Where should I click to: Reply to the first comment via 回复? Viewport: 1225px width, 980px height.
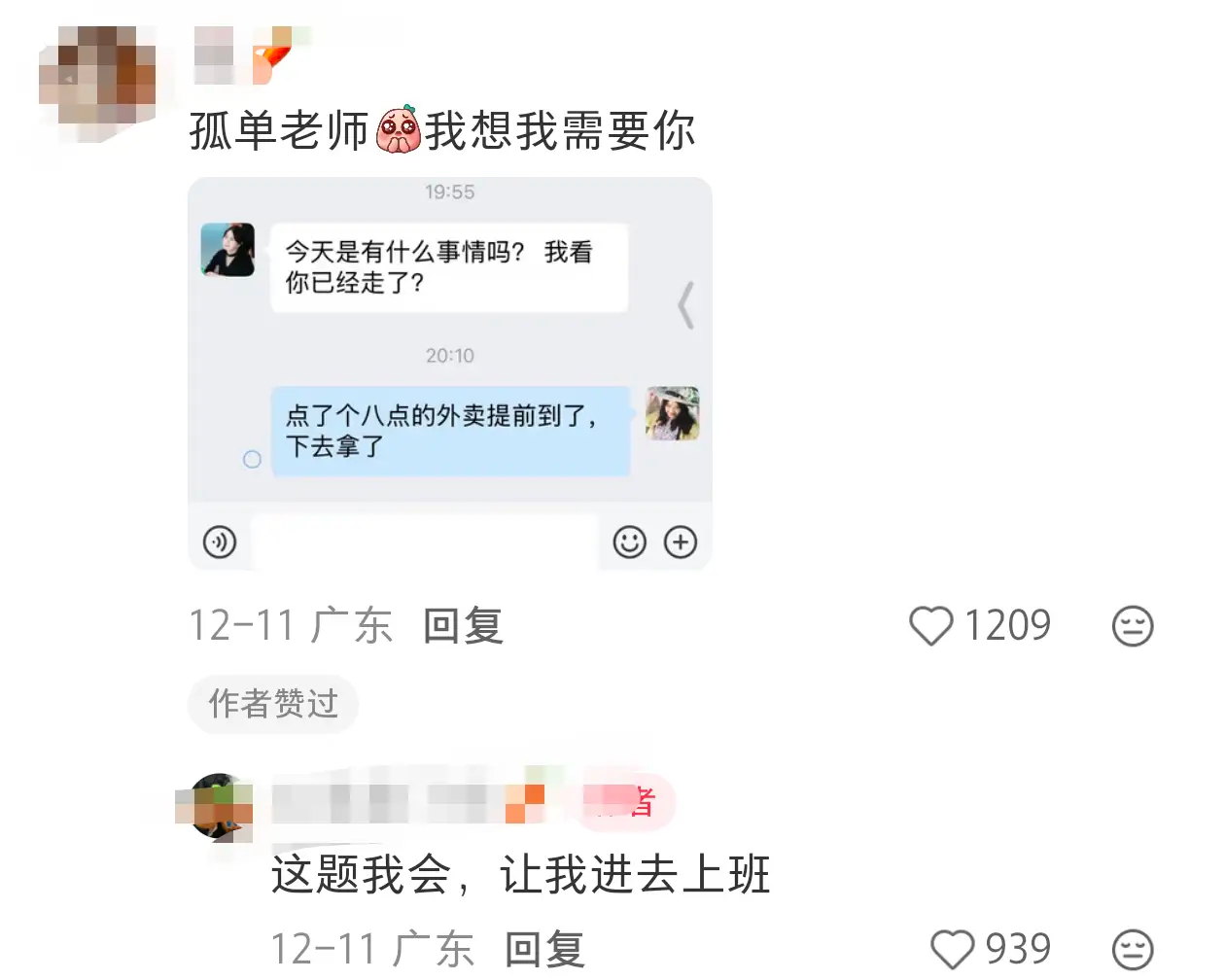pyautogui.click(x=463, y=625)
